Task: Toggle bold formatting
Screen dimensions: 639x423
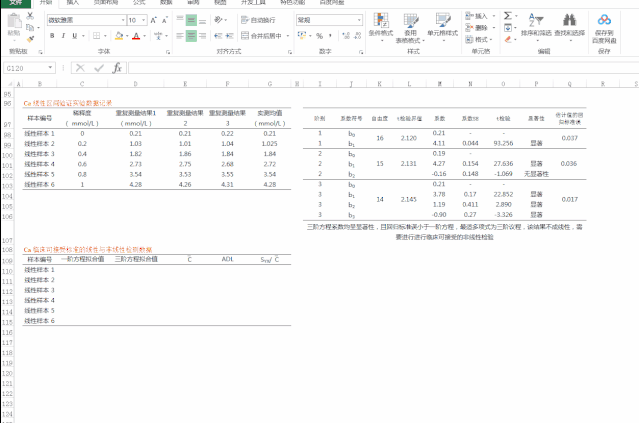Action: pyautogui.click(x=51, y=36)
